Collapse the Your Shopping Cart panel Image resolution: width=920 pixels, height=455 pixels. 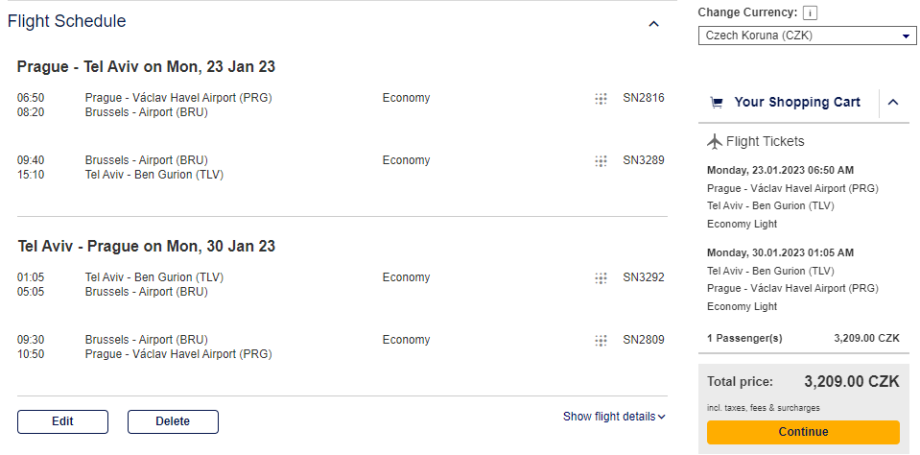click(x=893, y=102)
